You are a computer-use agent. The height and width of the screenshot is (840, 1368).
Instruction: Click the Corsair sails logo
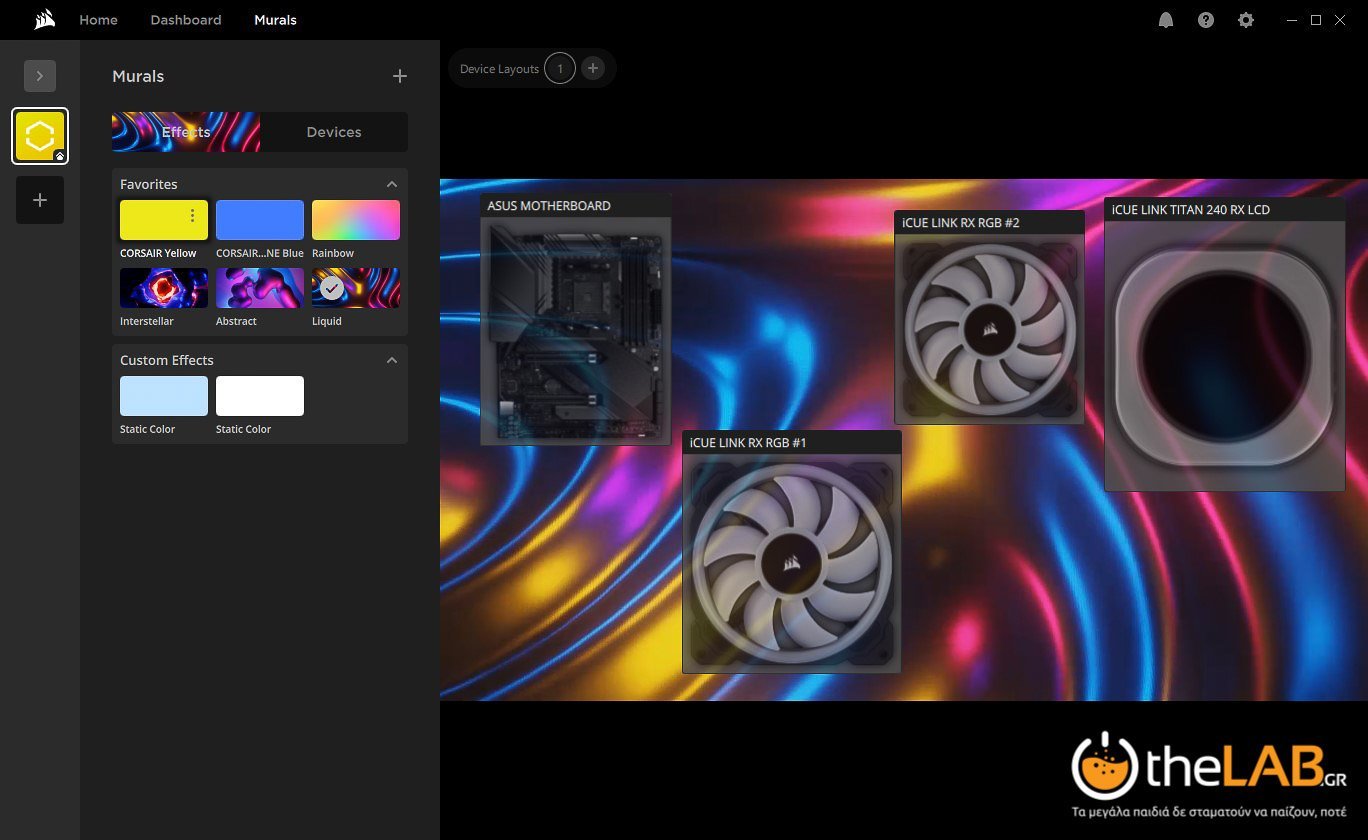pos(44,20)
